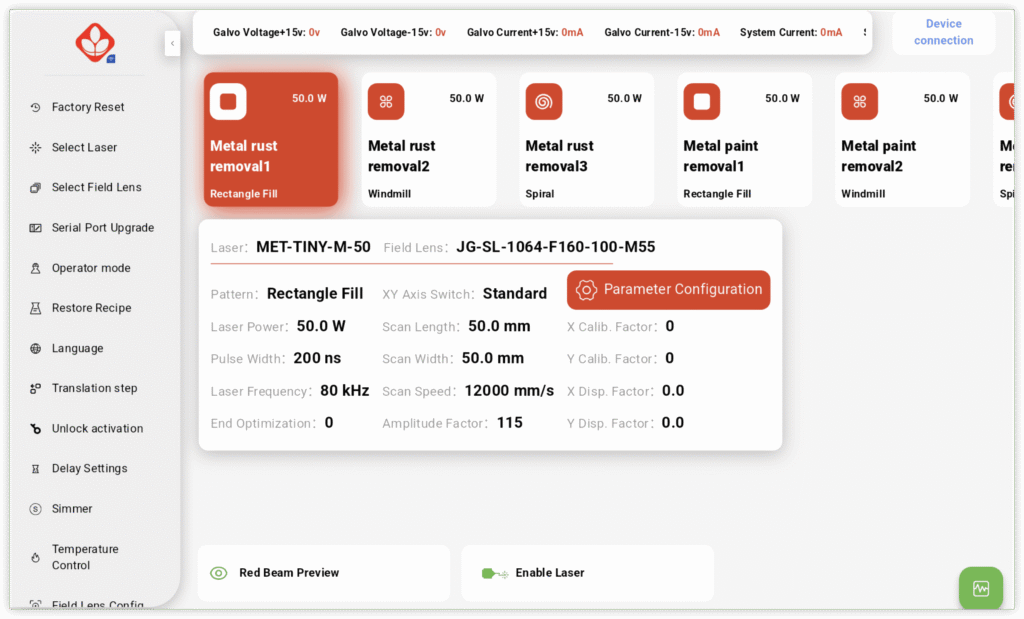Screen dimensions: 1024x619
Task: Click the Unlock activation key icon
Action: 35,428
